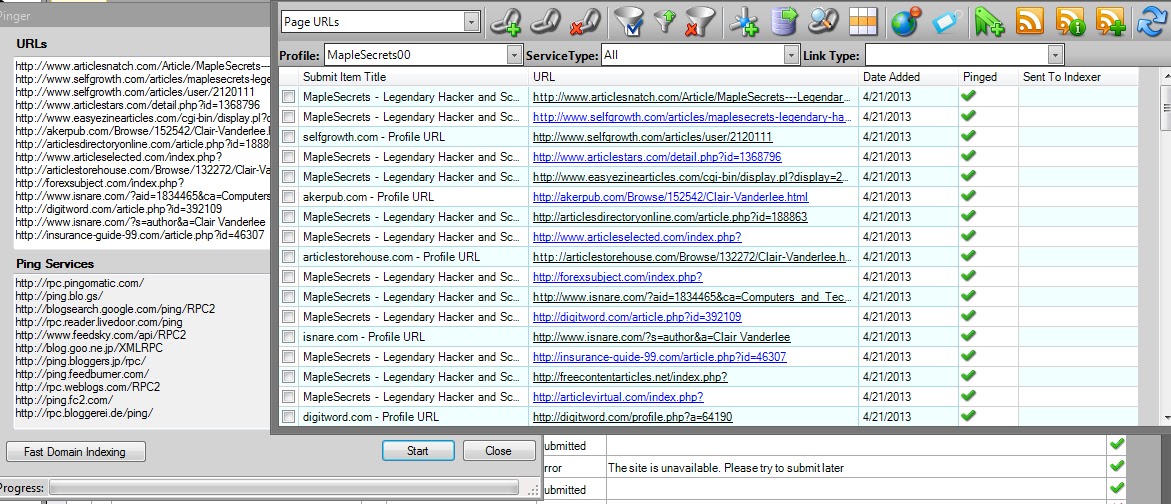The height and width of the screenshot is (504, 1171).
Task: Click the clear filter funnel icon
Action: click(x=699, y=22)
